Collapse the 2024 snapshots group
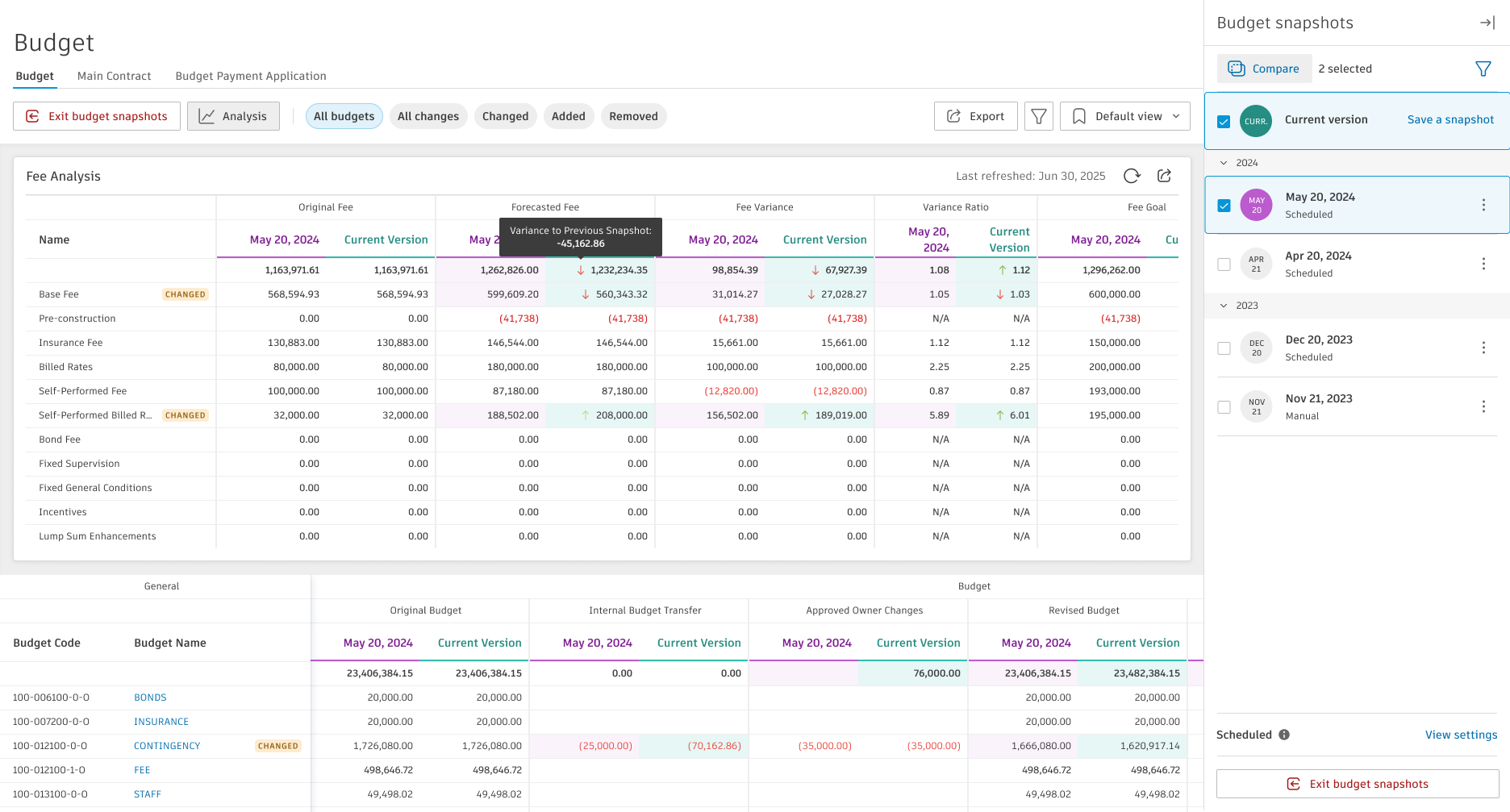This screenshot has width=1510, height=812. coord(1224,163)
